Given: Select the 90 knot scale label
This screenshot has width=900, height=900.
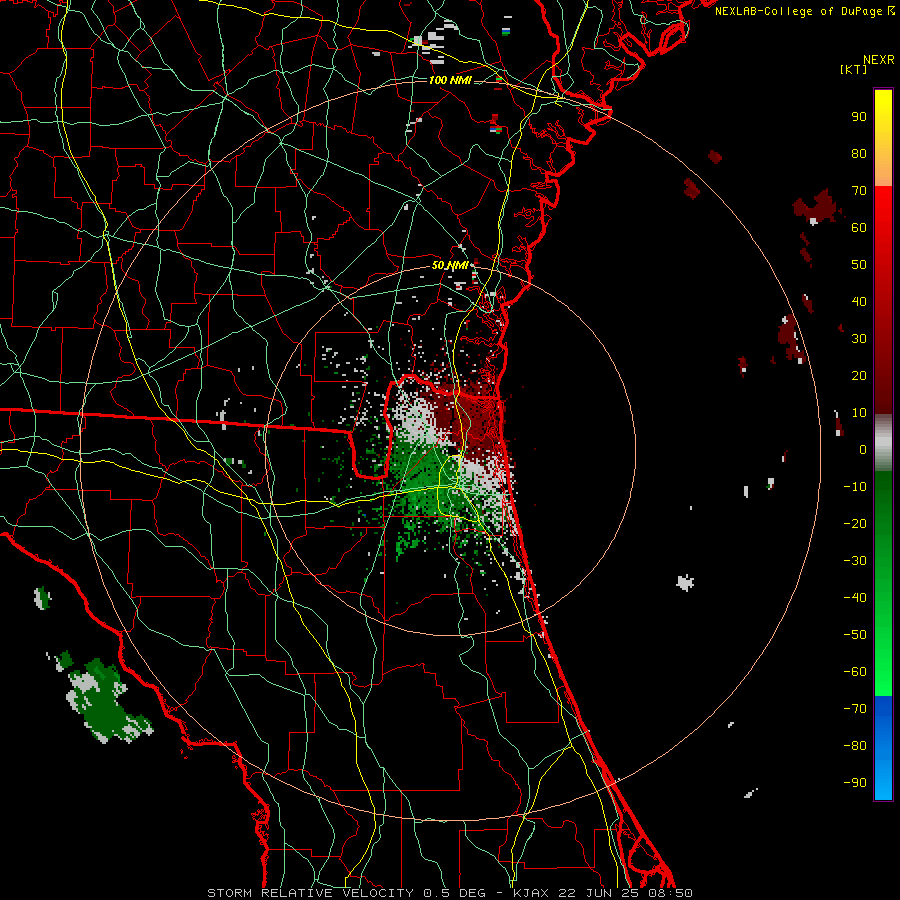Looking at the screenshot, I should pyautogui.click(x=859, y=117).
